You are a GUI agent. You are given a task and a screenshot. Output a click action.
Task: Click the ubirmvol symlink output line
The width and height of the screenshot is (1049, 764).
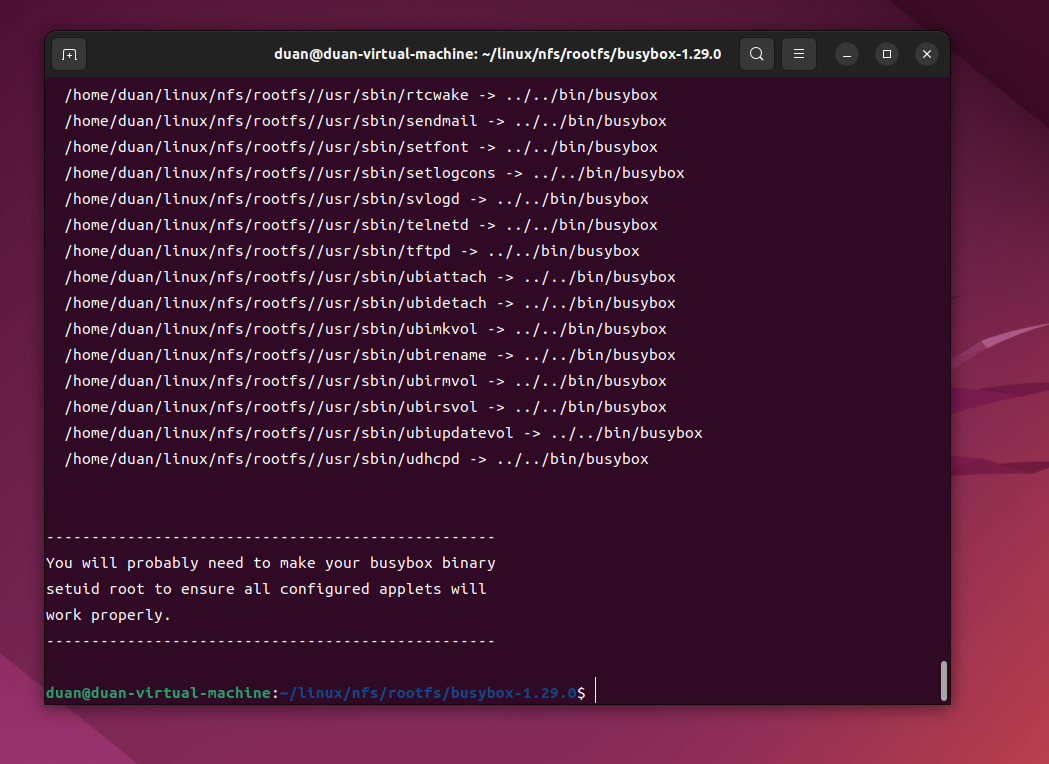365,381
